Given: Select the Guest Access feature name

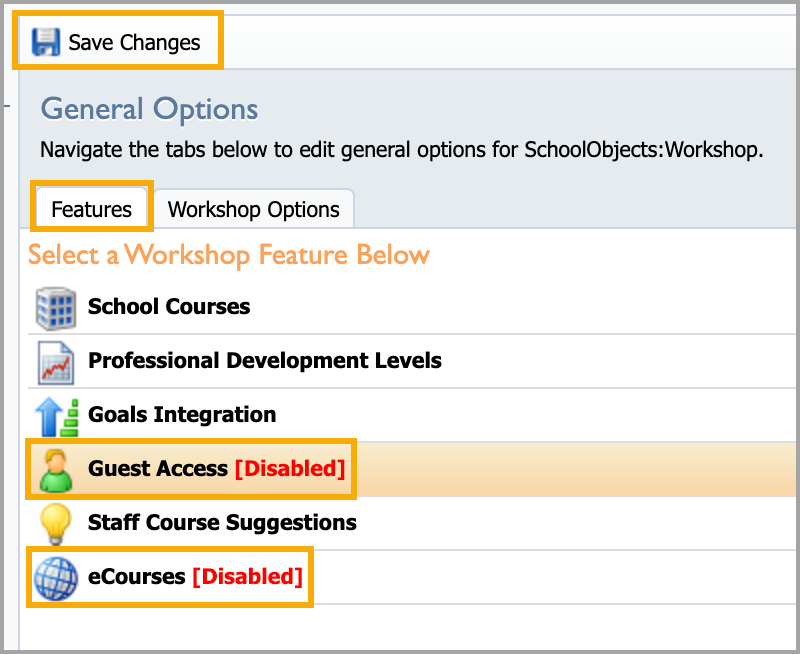Looking at the screenshot, I should (x=158, y=468).
